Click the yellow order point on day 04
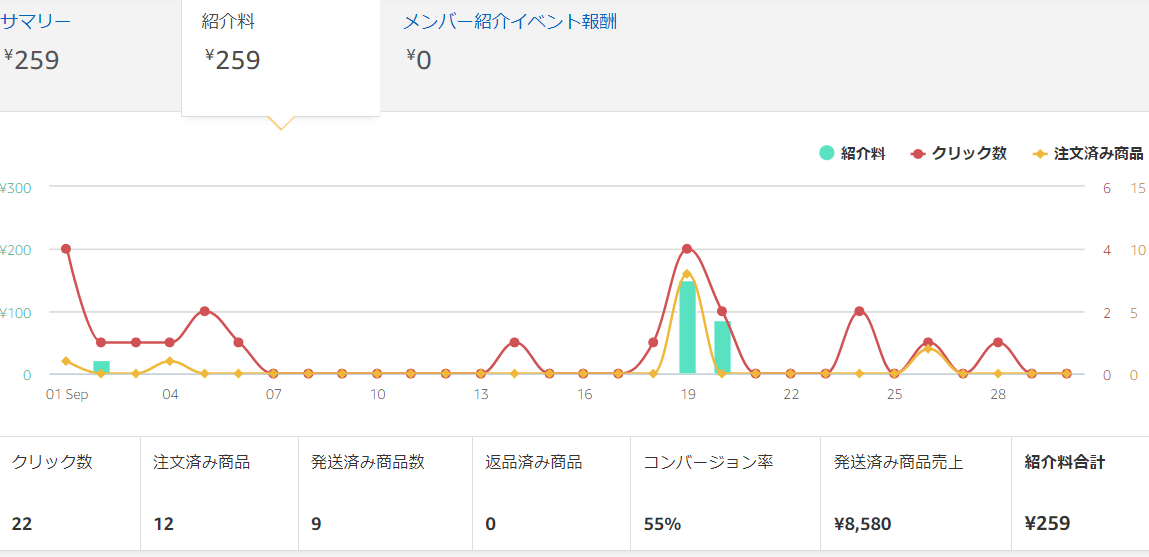This screenshot has width=1149, height=557. click(x=170, y=361)
